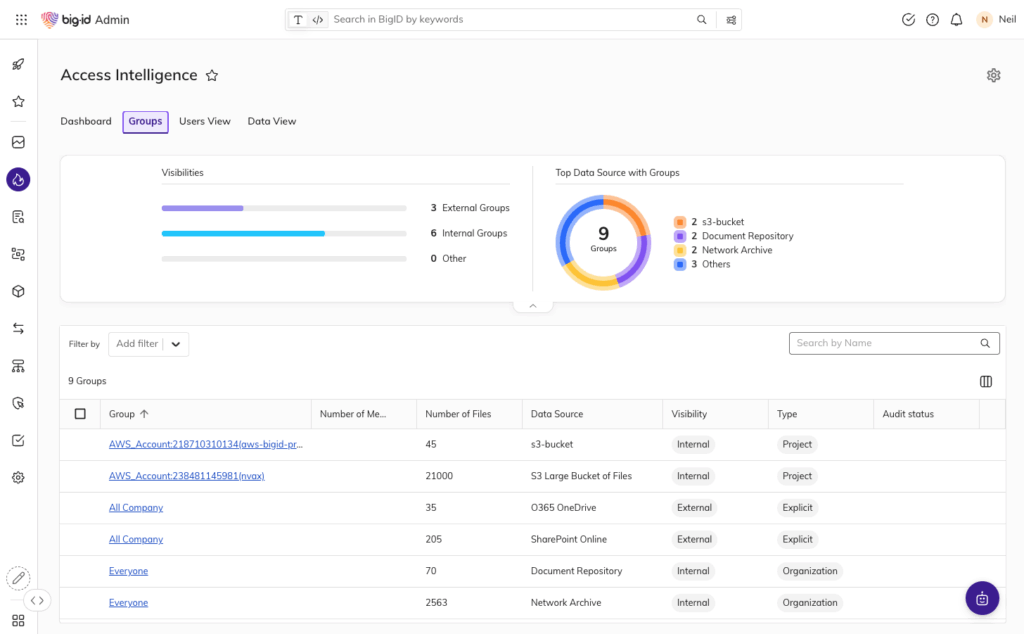Click the tasks checkmark icon in the header
The width and height of the screenshot is (1024, 634).
click(908, 19)
